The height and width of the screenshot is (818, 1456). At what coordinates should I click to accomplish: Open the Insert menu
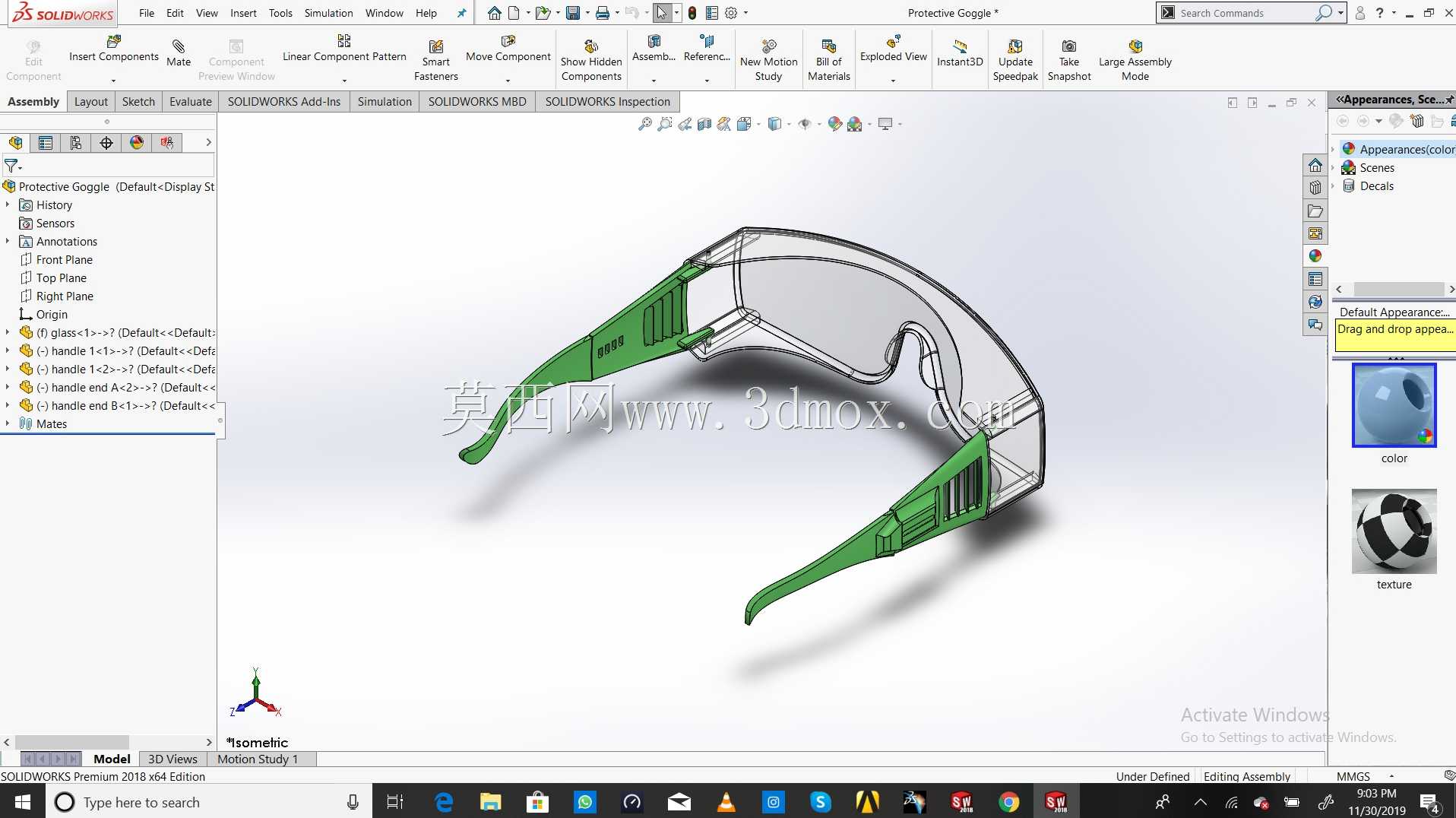pyautogui.click(x=243, y=13)
